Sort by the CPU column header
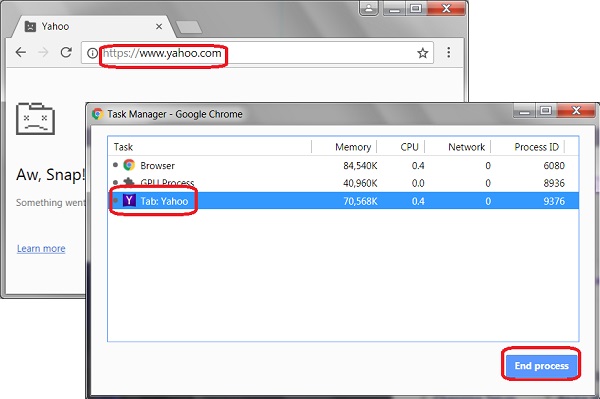This screenshot has width=600, height=399. point(401,147)
